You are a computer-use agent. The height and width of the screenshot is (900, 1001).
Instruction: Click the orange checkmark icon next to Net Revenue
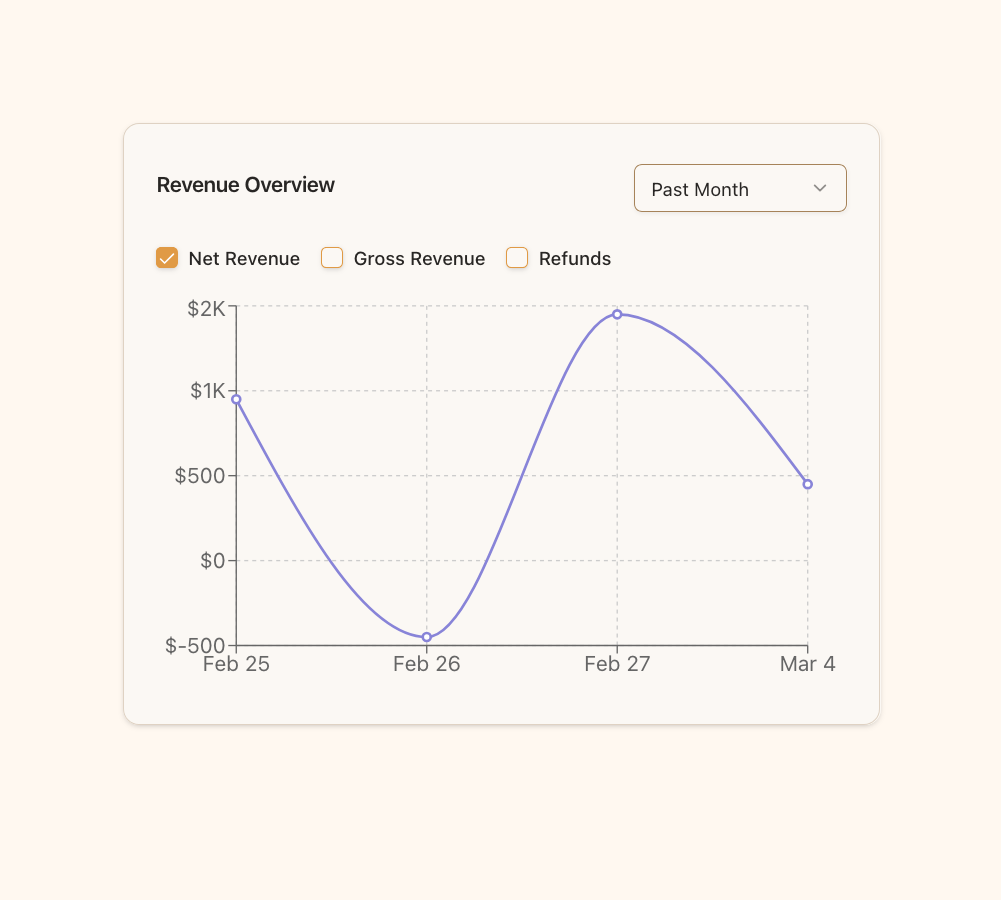[x=167, y=257]
